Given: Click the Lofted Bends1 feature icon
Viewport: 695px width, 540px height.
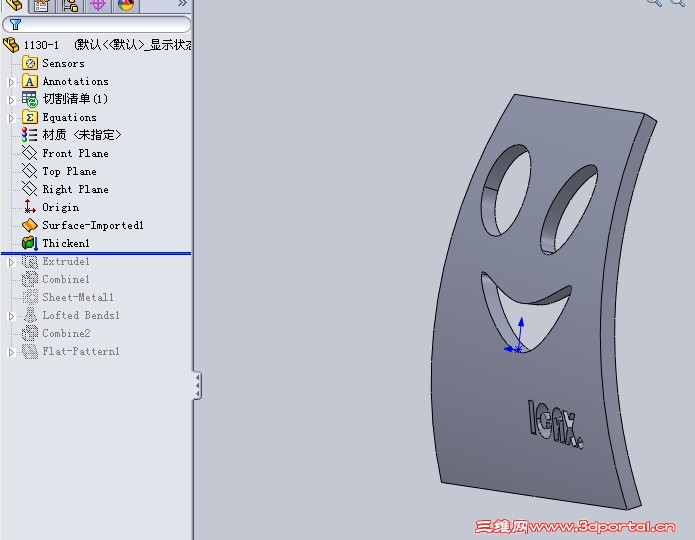Looking at the screenshot, I should pyautogui.click(x=30, y=315).
